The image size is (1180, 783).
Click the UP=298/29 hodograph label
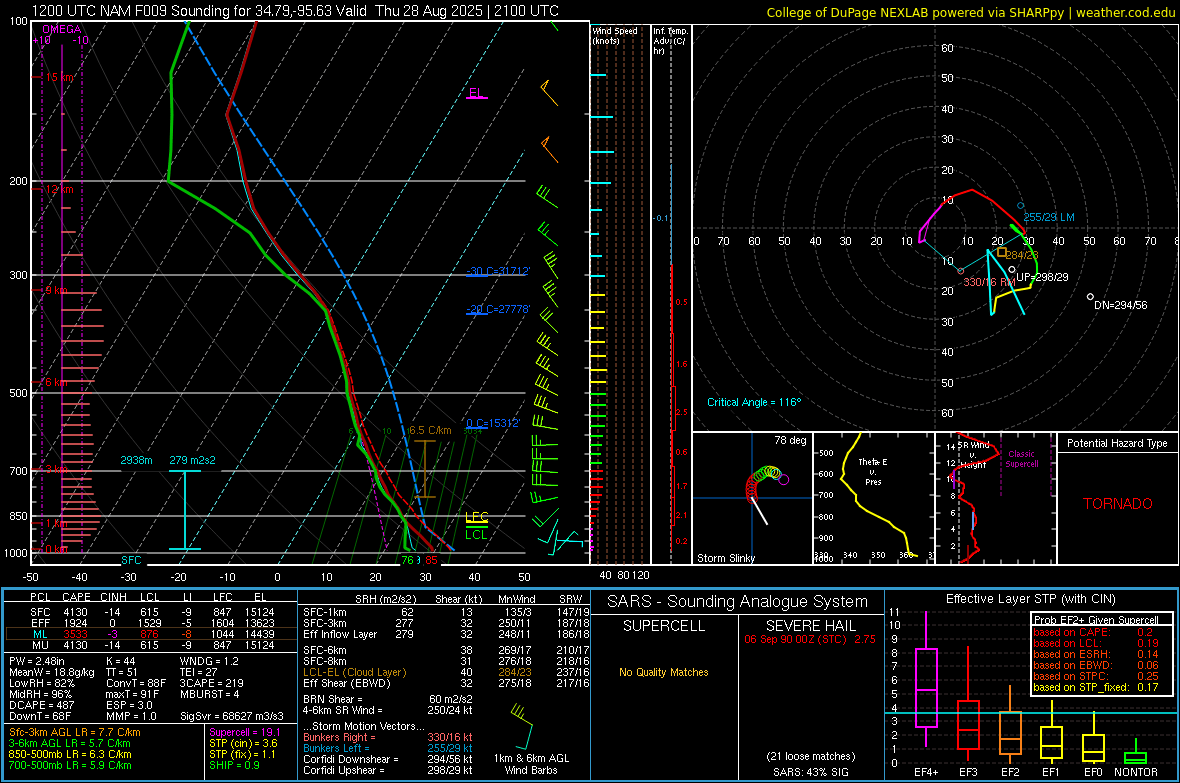point(1042,277)
